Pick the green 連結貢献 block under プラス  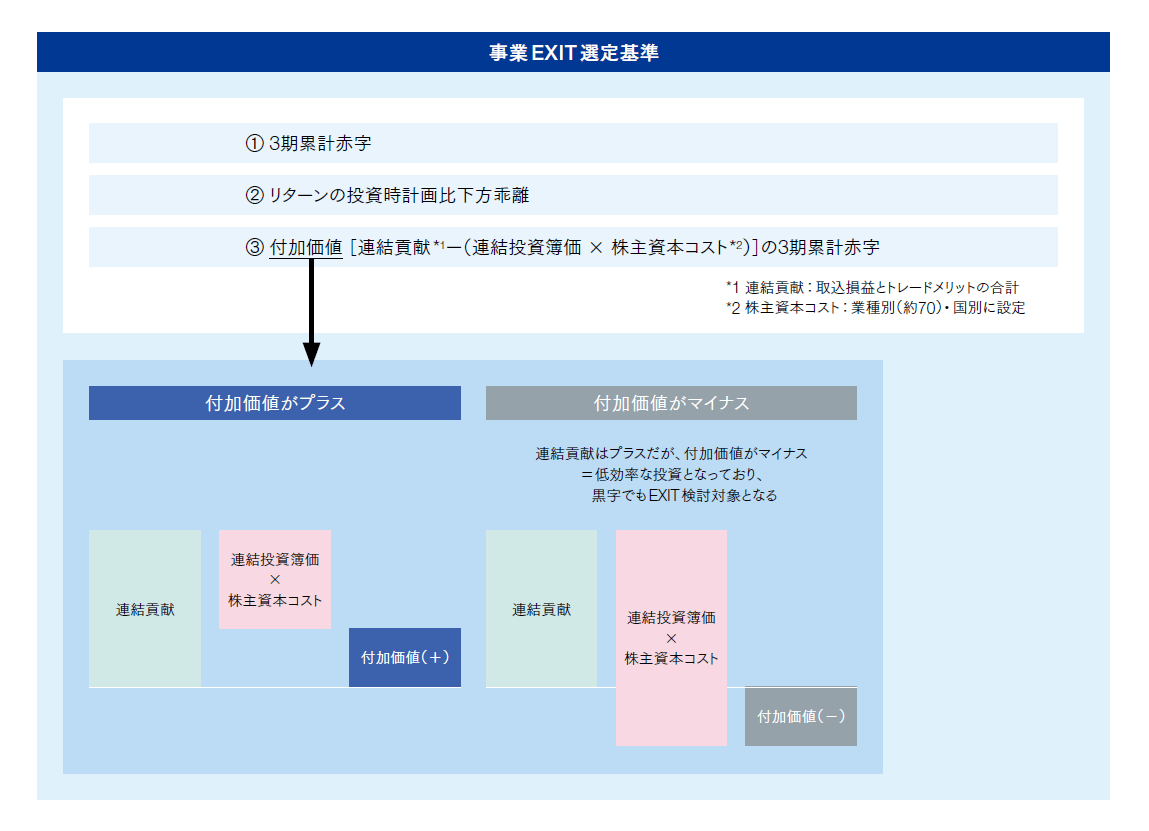point(145,609)
